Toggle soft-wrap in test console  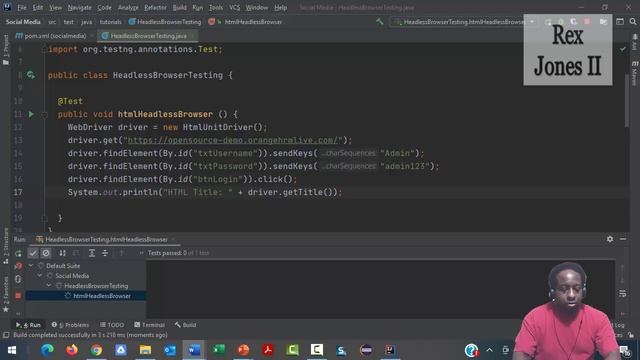(x=622, y=293)
